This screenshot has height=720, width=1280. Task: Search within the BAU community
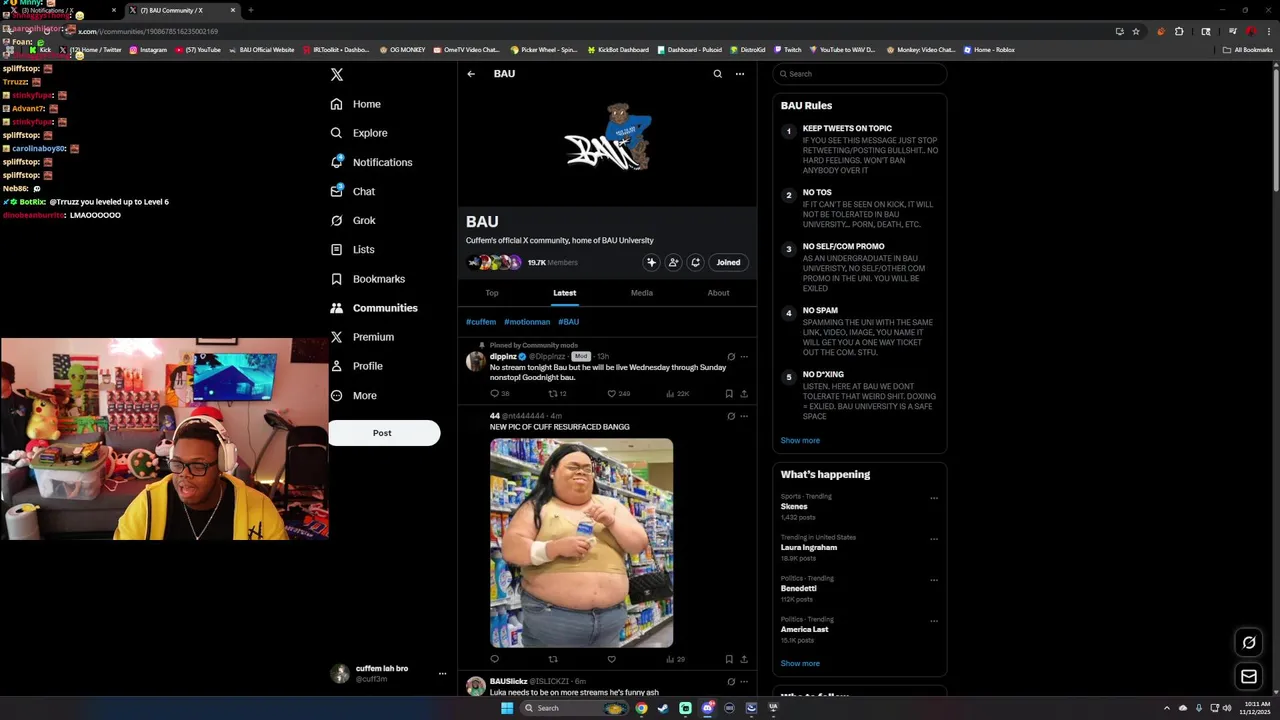pyautogui.click(x=717, y=74)
